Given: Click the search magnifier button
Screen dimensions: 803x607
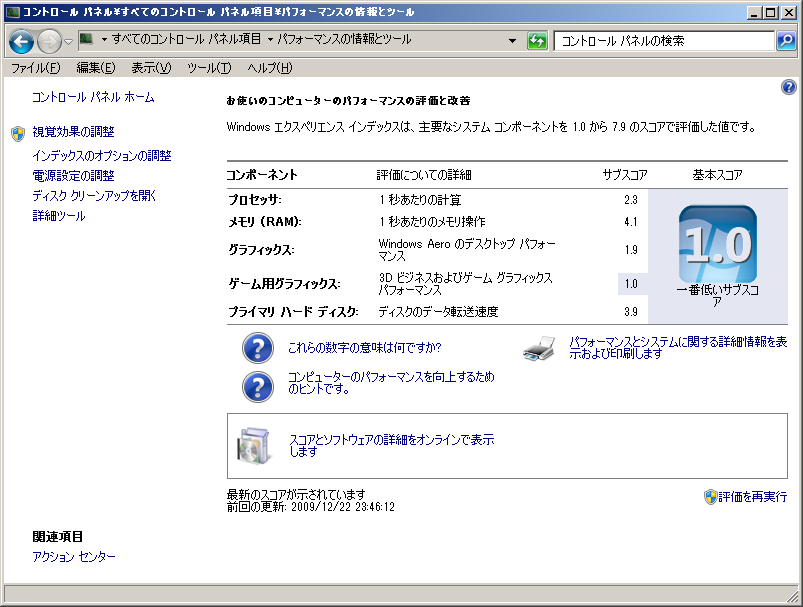Looking at the screenshot, I should coord(786,41).
